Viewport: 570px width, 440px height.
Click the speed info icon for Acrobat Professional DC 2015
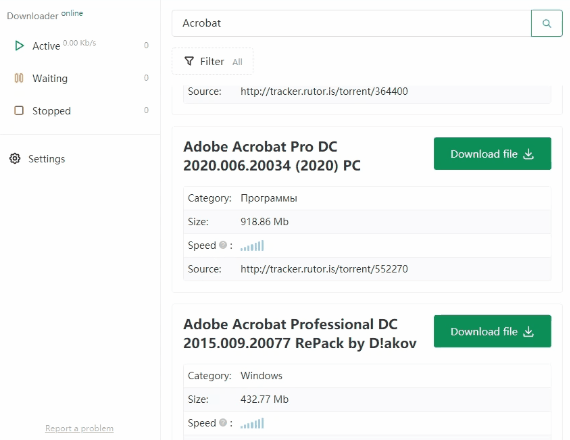click(x=223, y=423)
